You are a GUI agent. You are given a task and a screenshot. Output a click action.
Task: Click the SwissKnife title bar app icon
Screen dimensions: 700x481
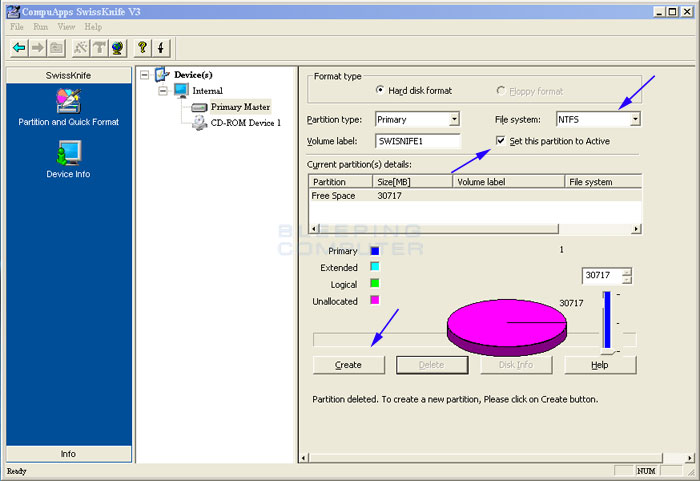coord(13,12)
